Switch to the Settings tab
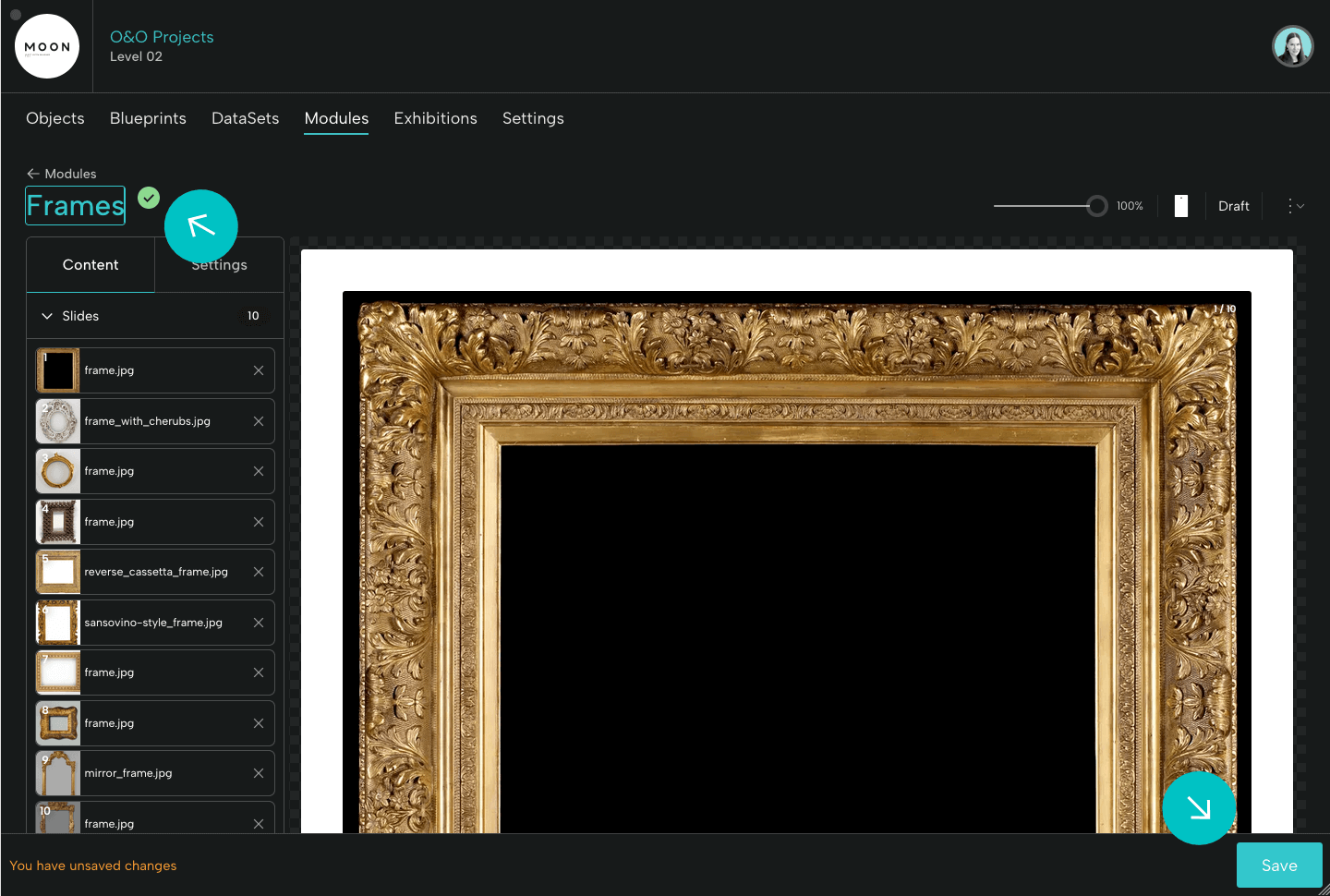 (x=219, y=264)
